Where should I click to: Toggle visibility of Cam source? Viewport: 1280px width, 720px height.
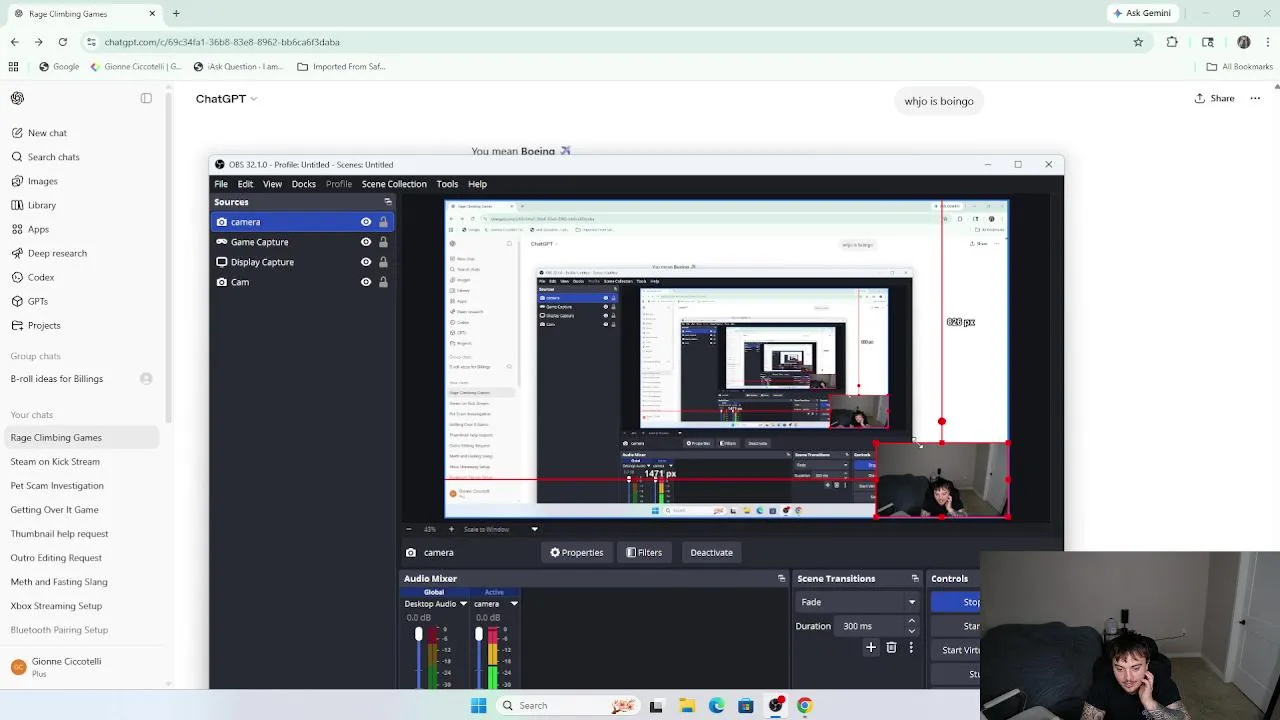pyautogui.click(x=366, y=282)
